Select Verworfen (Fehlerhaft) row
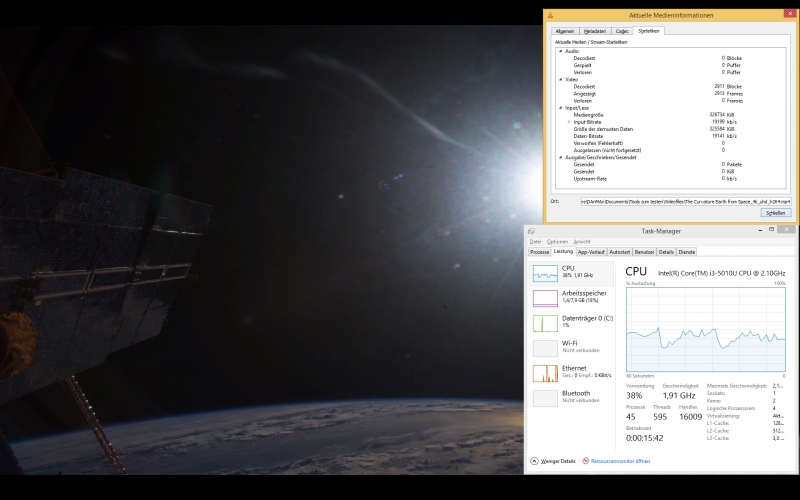The height and width of the screenshot is (500, 800). (x=672, y=143)
